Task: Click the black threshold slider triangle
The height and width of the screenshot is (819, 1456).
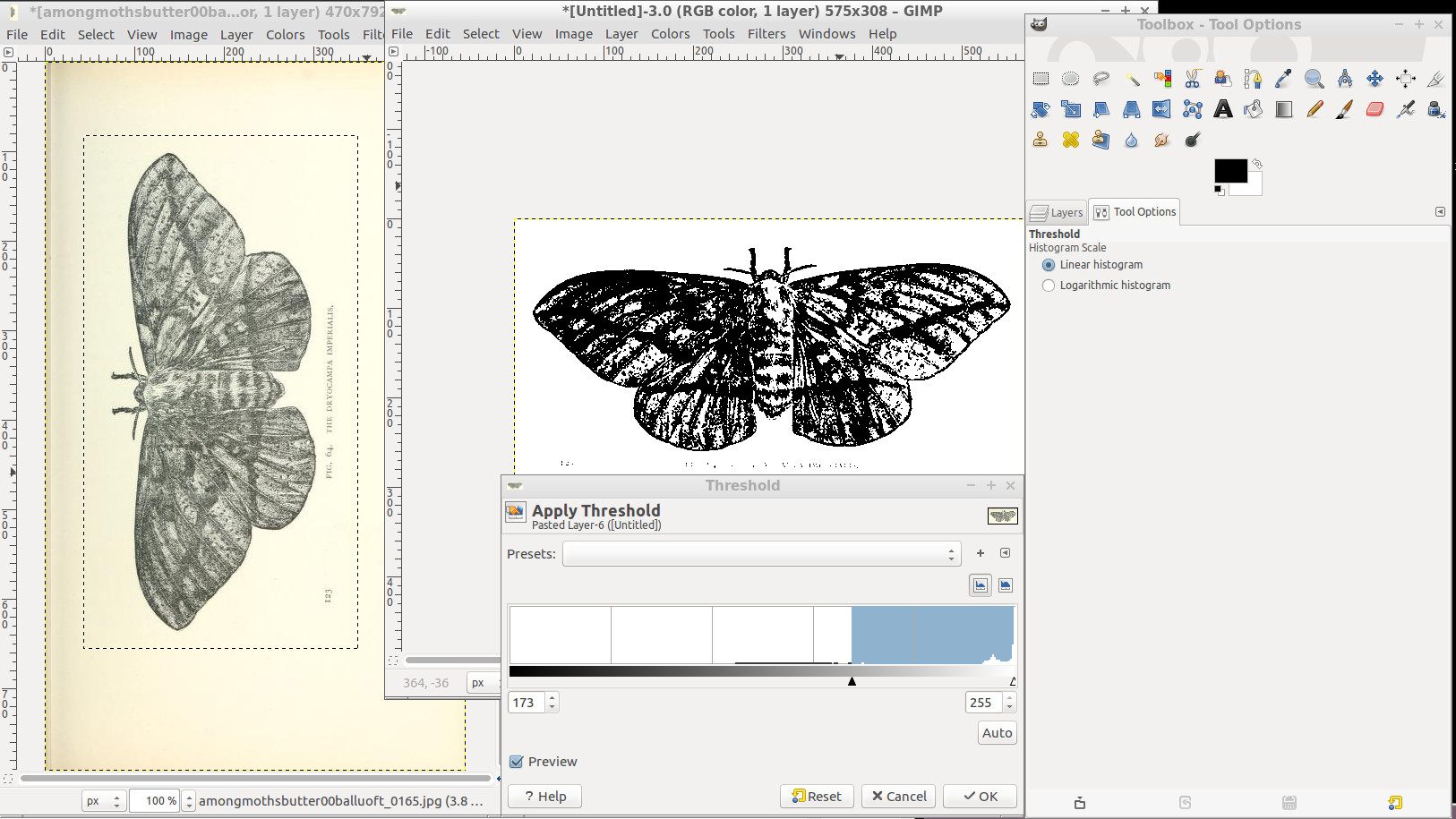Action: 852,681
